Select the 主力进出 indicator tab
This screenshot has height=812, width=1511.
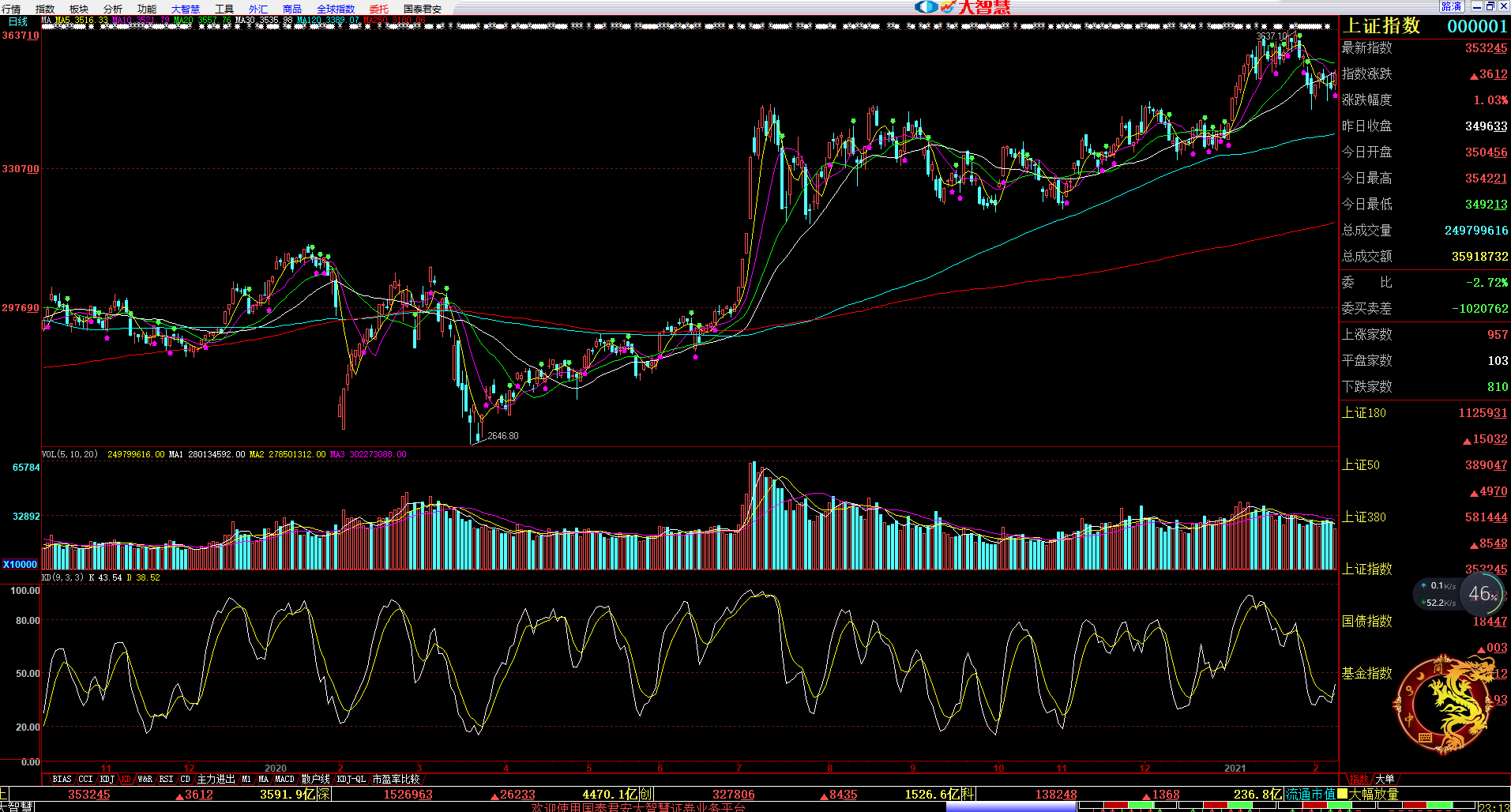[x=216, y=779]
